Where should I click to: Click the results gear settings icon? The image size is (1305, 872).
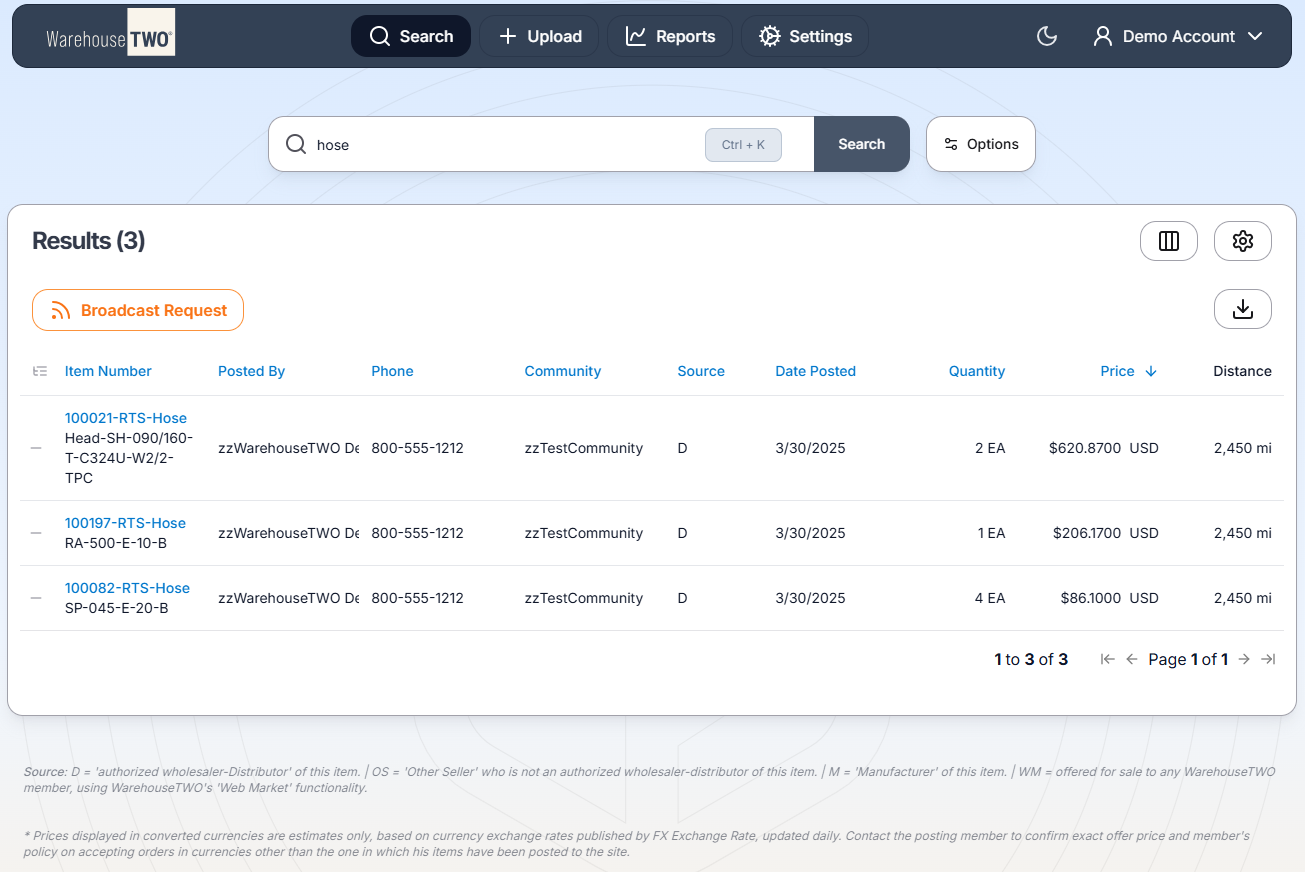pyautogui.click(x=1242, y=241)
